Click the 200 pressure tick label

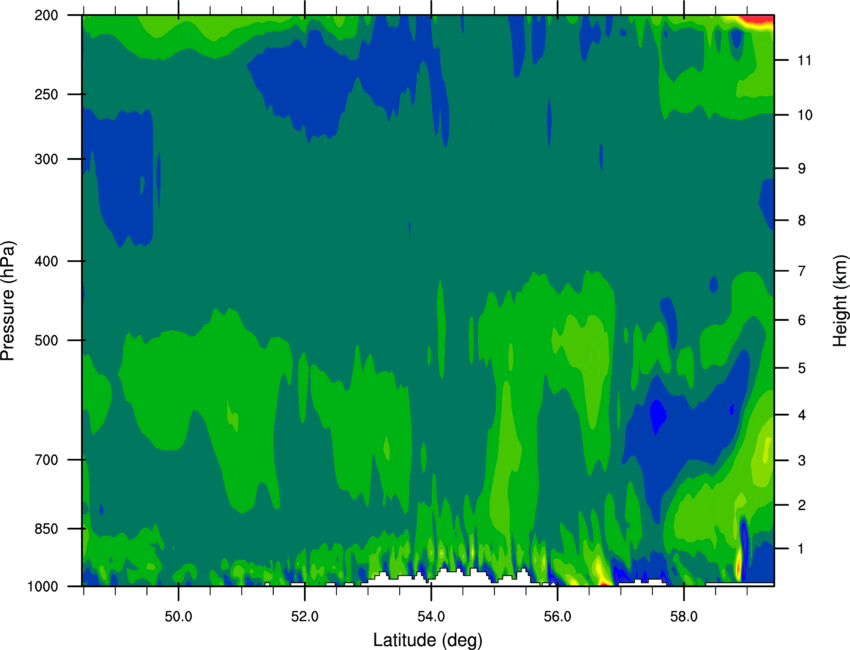coord(46,15)
